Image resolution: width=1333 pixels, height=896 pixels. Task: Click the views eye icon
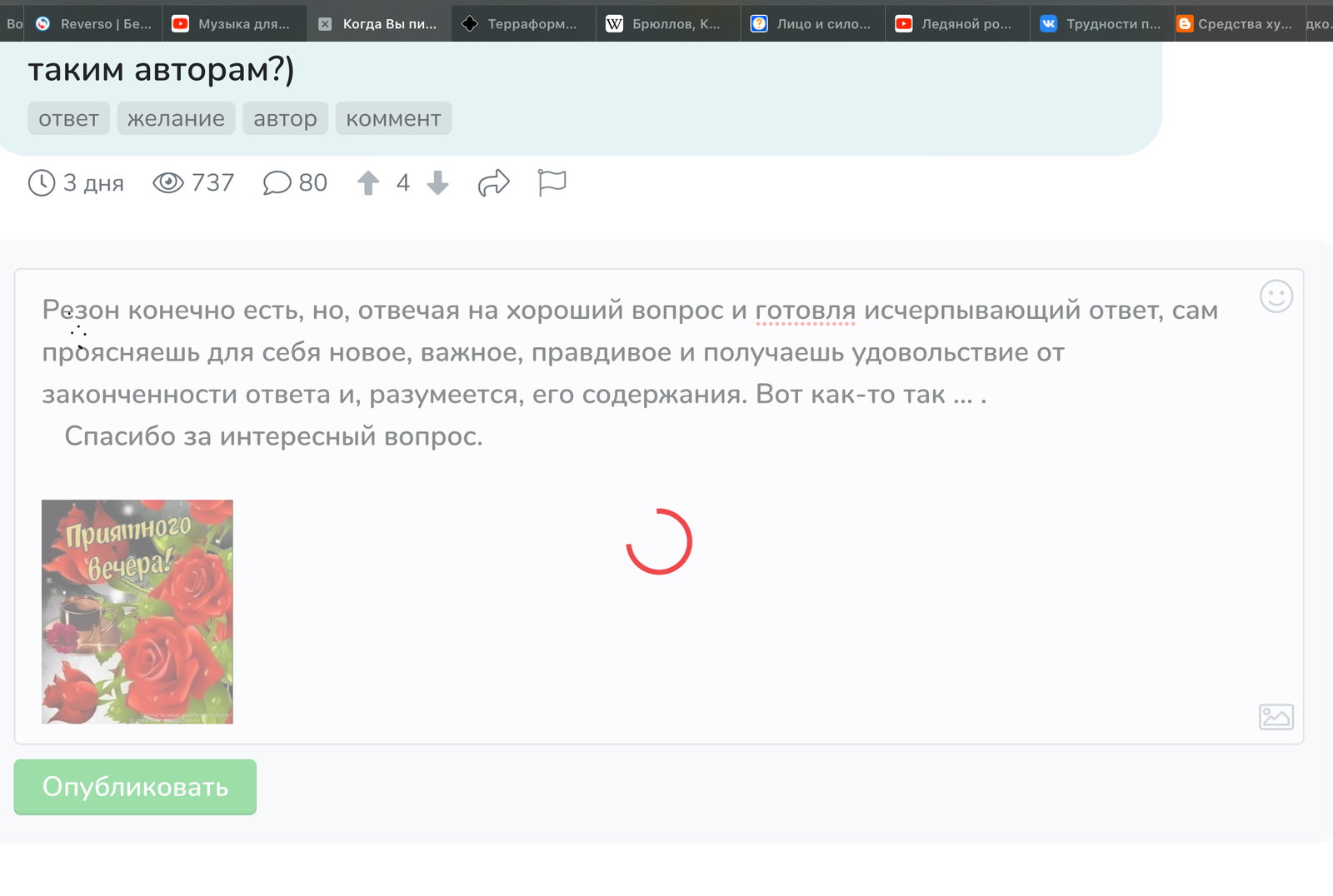tap(168, 182)
